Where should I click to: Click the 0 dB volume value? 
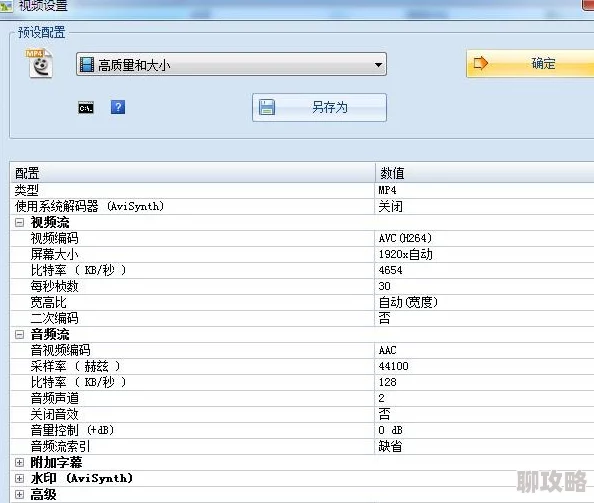pyautogui.click(x=390, y=430)
